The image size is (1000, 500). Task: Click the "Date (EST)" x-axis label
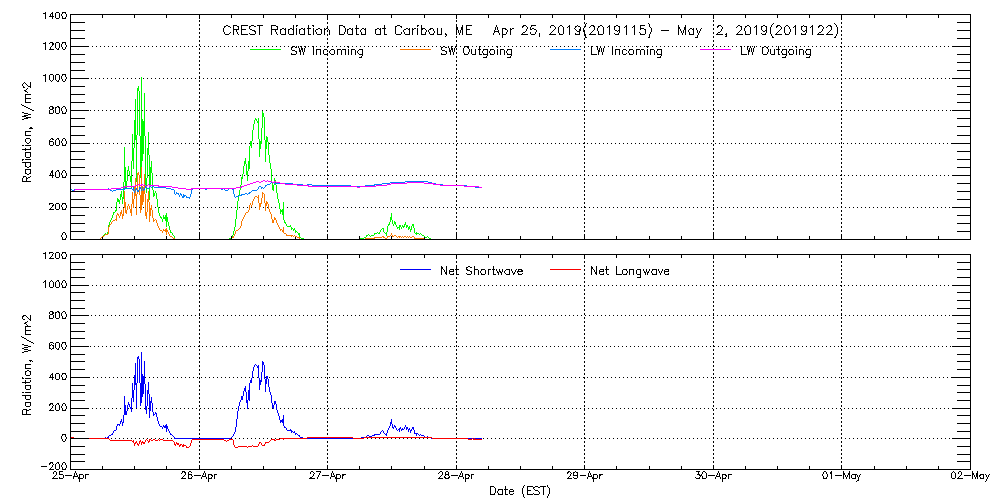pyautogui.click(x=521, y=491)
